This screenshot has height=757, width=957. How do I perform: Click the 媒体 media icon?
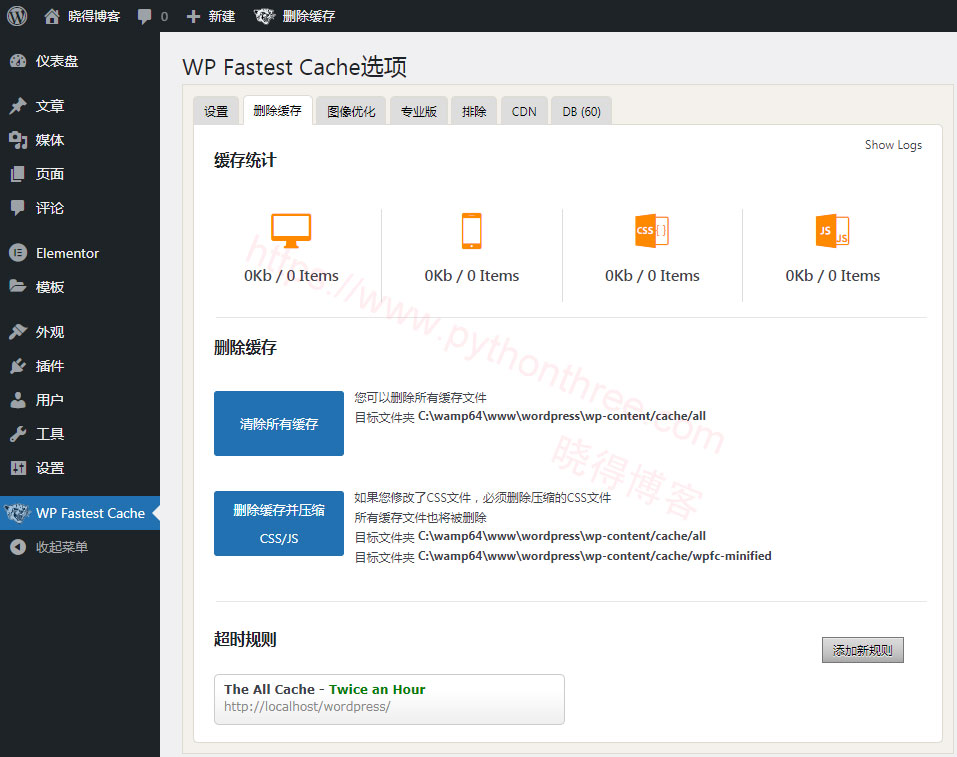[18, 140]
